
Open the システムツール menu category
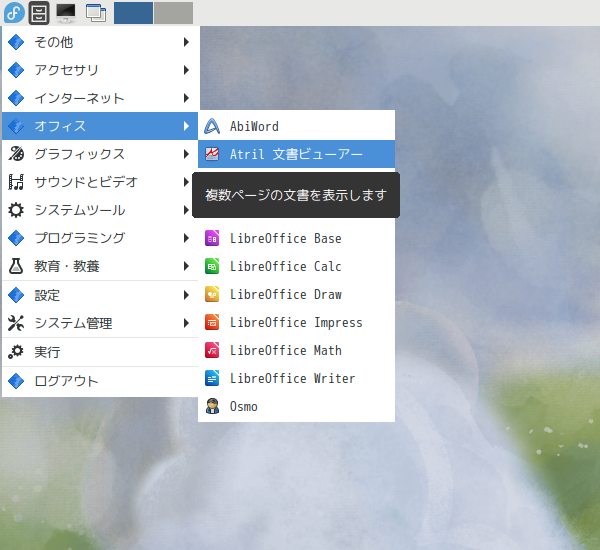[100, 210]
